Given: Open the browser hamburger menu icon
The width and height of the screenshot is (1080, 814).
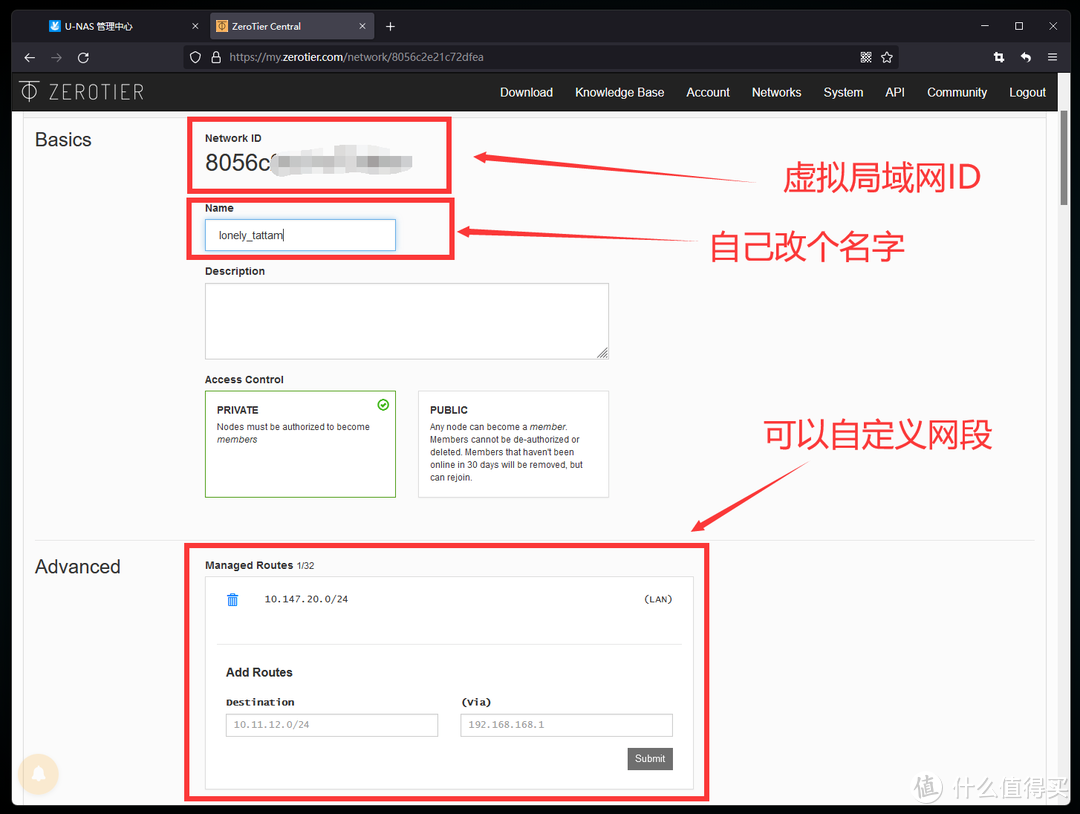Looking at the screenshot, I should (1052, 57).
